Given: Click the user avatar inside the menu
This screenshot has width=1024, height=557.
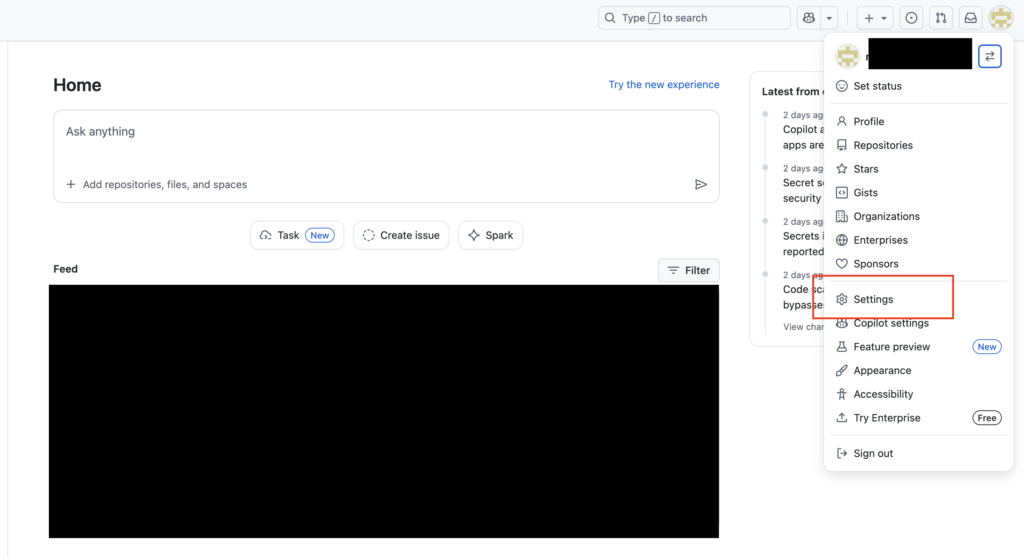Looking at the screenshot, I should click(848, 57).
